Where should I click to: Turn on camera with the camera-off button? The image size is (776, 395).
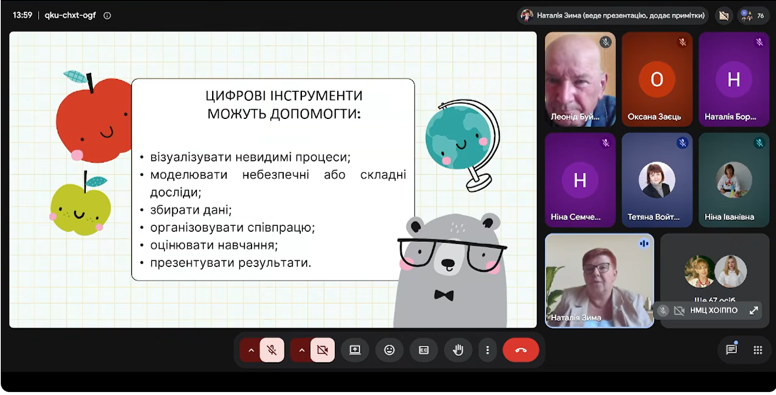click(x=323, y=350)
